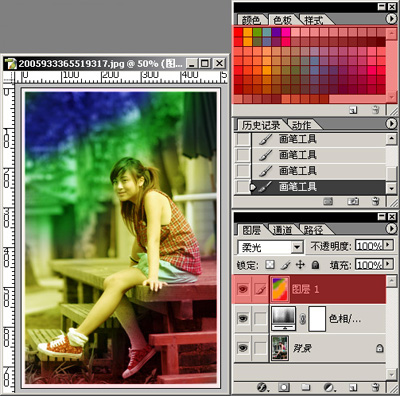The width and height of the screenshot is (400, 396).
Task: Add a layer style at Layers panel bottom
Action: coord(263,387)
